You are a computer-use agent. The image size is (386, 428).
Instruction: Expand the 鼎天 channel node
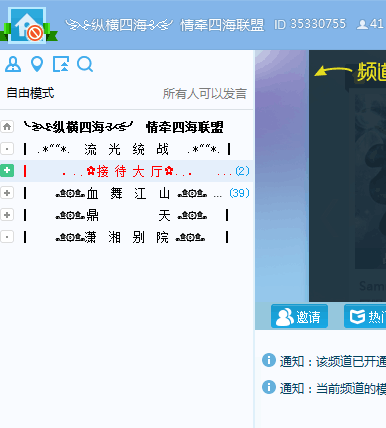click(x=7, y=215)
